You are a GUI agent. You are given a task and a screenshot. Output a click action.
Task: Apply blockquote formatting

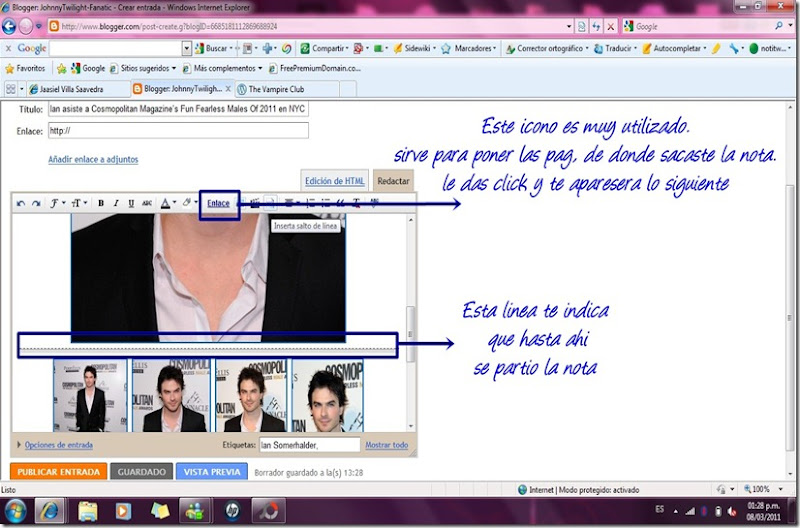340,203
